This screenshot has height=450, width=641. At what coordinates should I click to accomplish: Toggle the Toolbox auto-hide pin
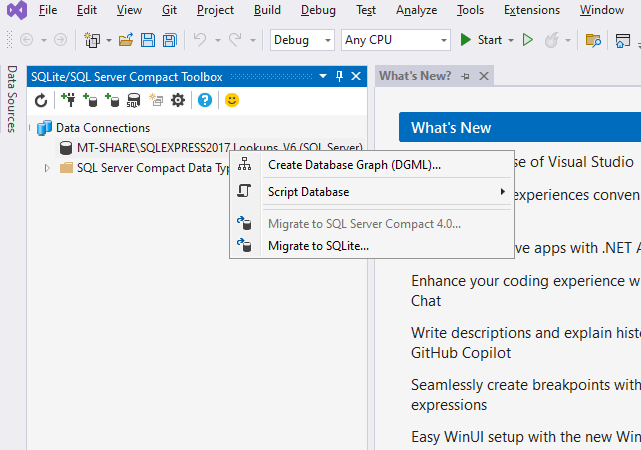[x=339, y=76]
